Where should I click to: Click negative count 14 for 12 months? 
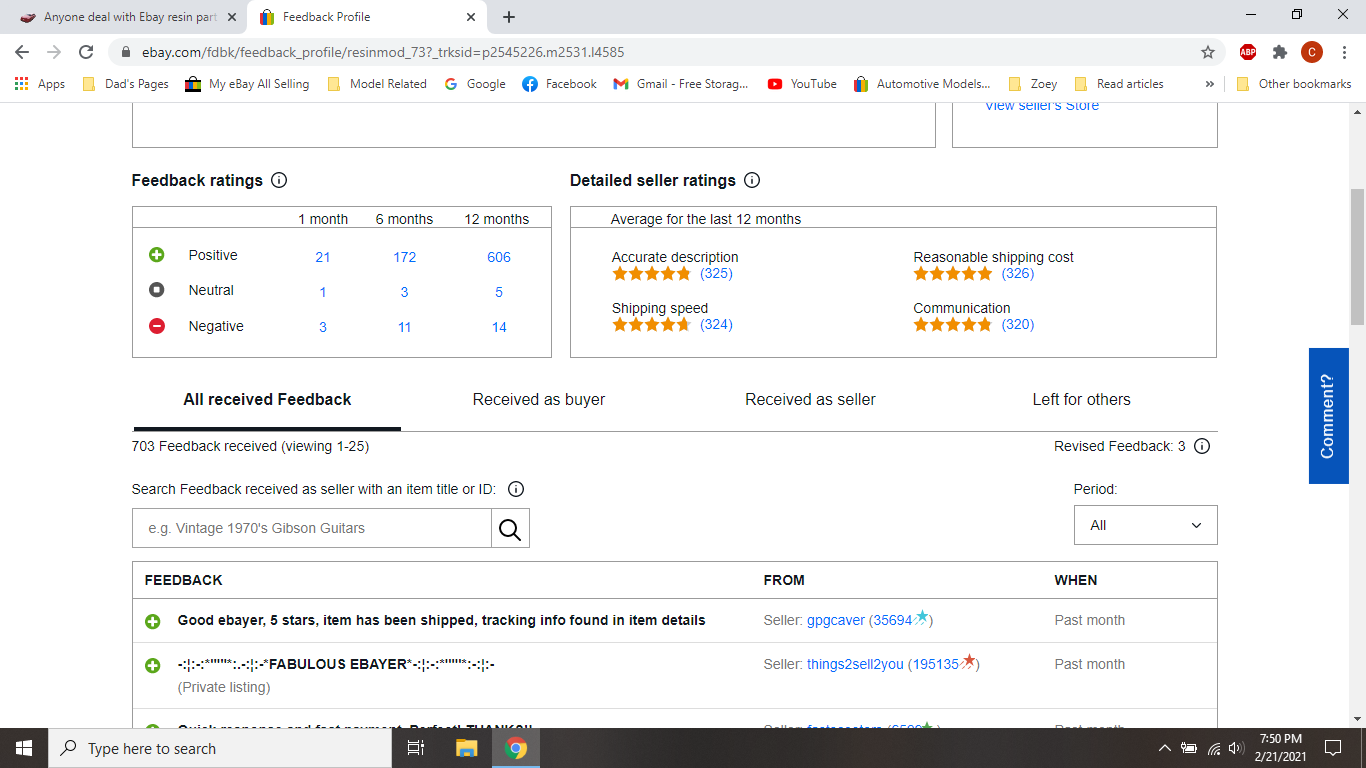[499, 327]
